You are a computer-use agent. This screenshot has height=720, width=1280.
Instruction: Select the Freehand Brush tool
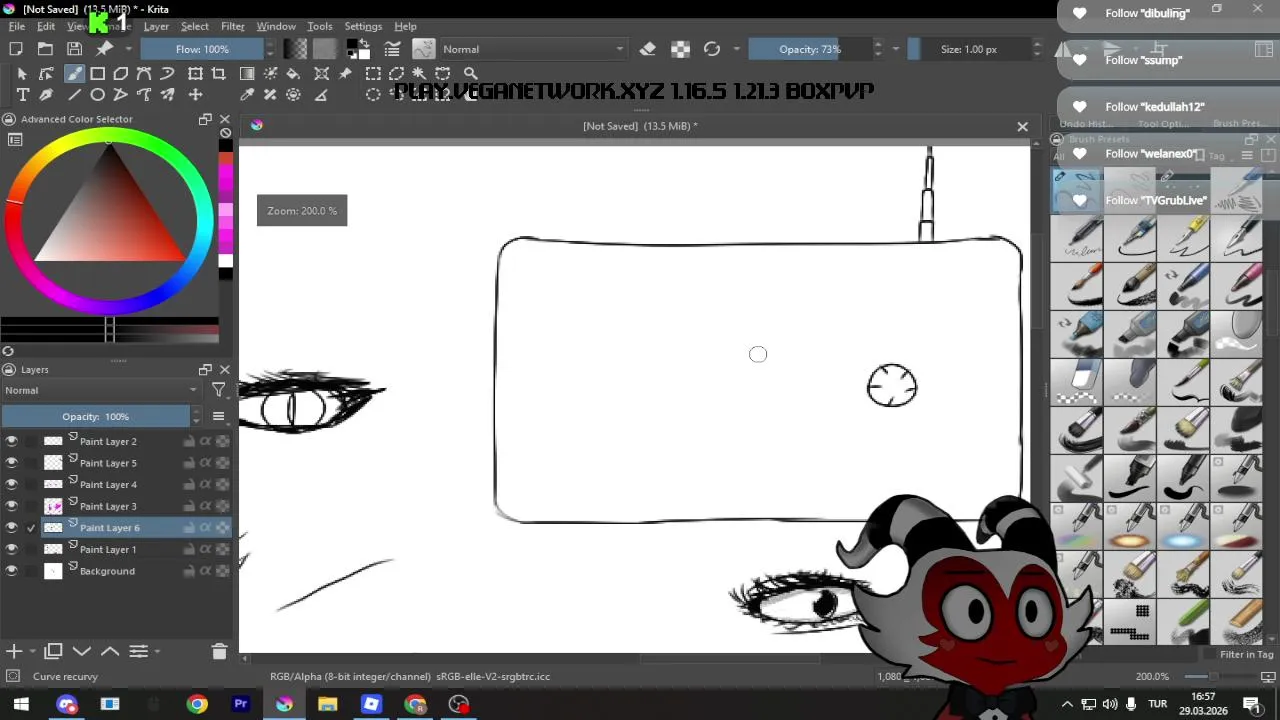(74, 73)
